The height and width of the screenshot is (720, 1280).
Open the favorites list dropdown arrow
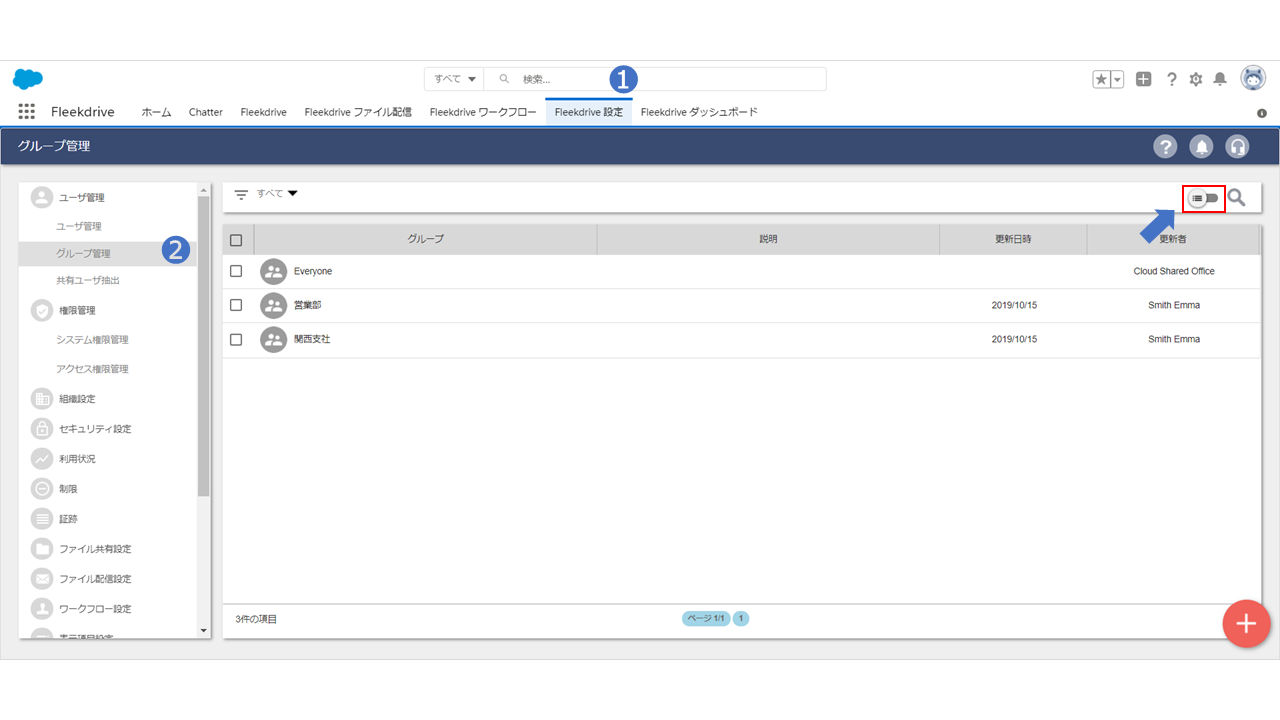1117,79
